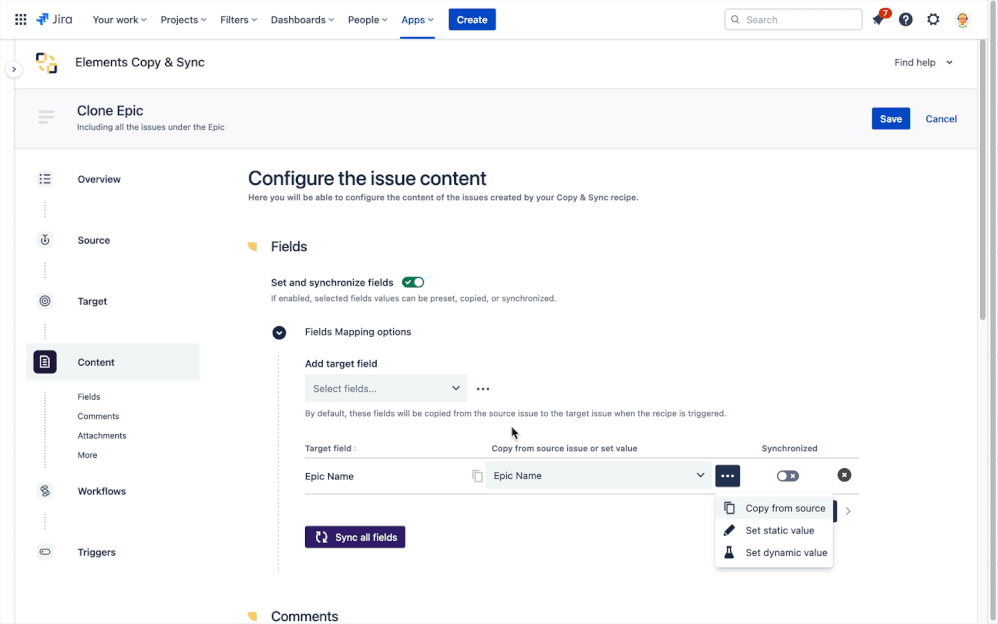Choose Set static value option

[x=774, y=530]
